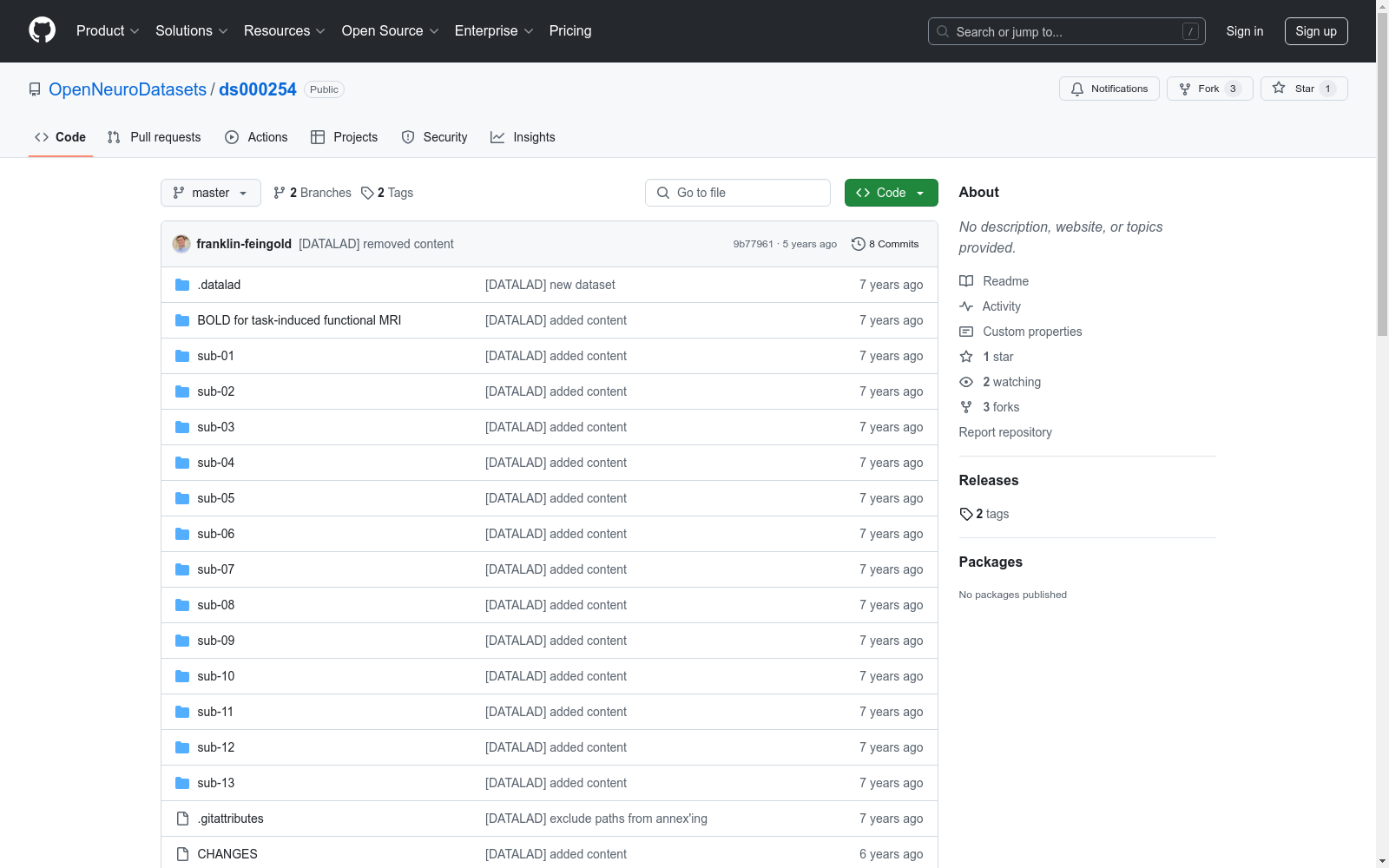This screenshot has width=1389, height=868.
Task: Open the Projects tab
Action: (345, 137)
